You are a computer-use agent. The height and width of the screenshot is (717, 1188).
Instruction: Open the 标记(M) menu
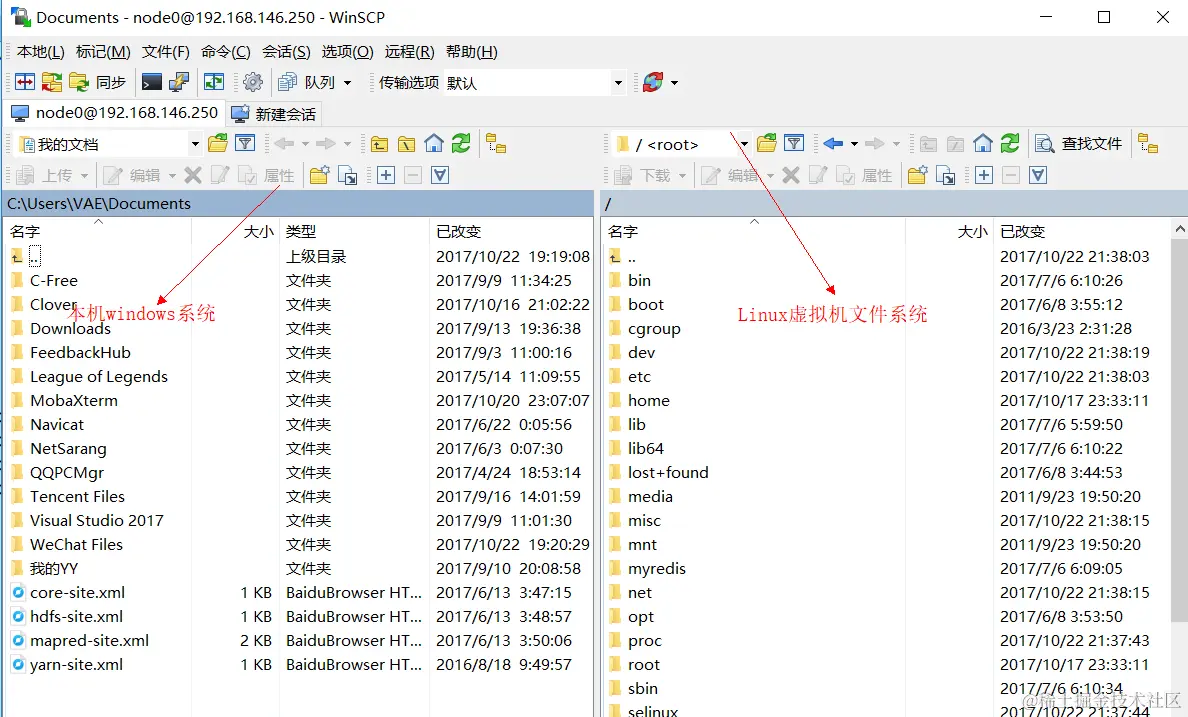pyautogui.click(x=103, y=52)
